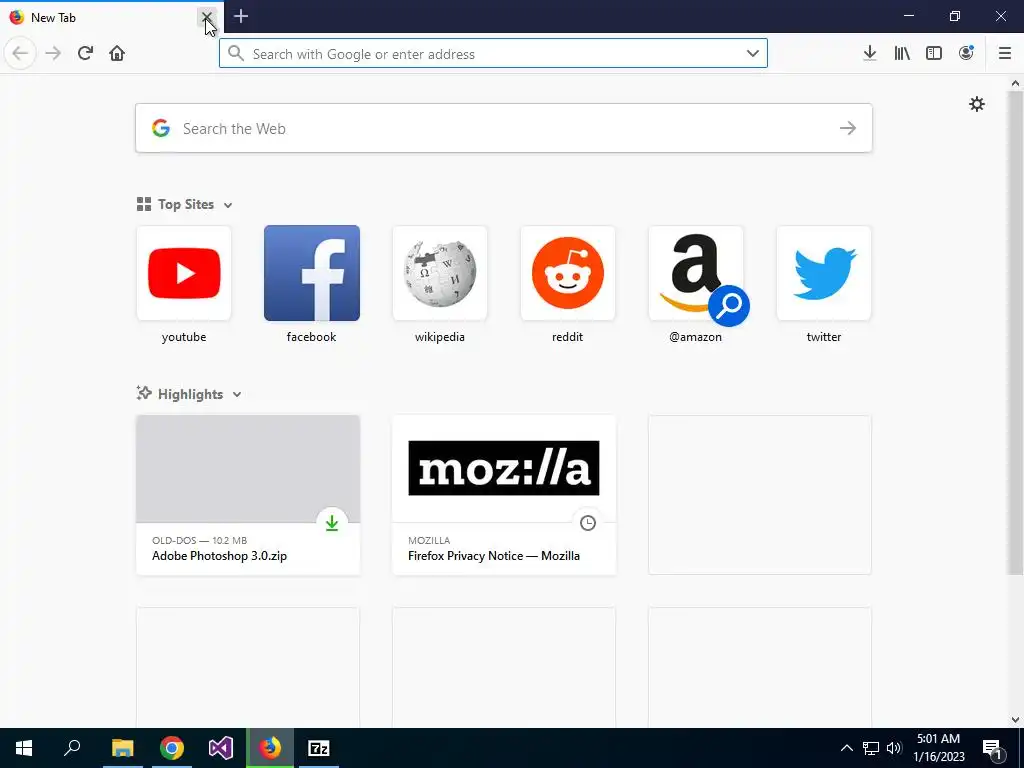This screenshot has height=768, width=1024.
Task: Click scrollbar down arrow
Action: click(x=1015, y=720)
